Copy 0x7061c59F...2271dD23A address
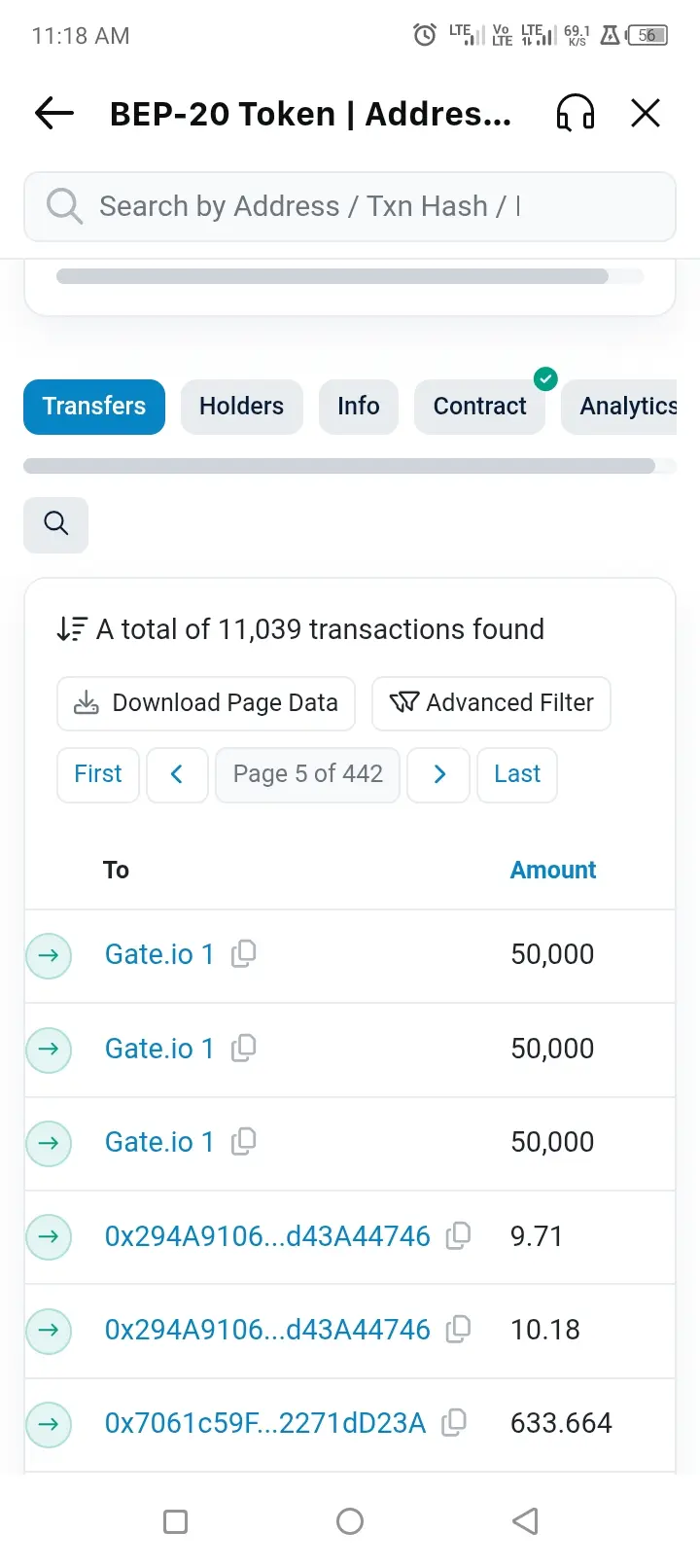Screen dimensions: 700x1568 (x=454, y=1423)
